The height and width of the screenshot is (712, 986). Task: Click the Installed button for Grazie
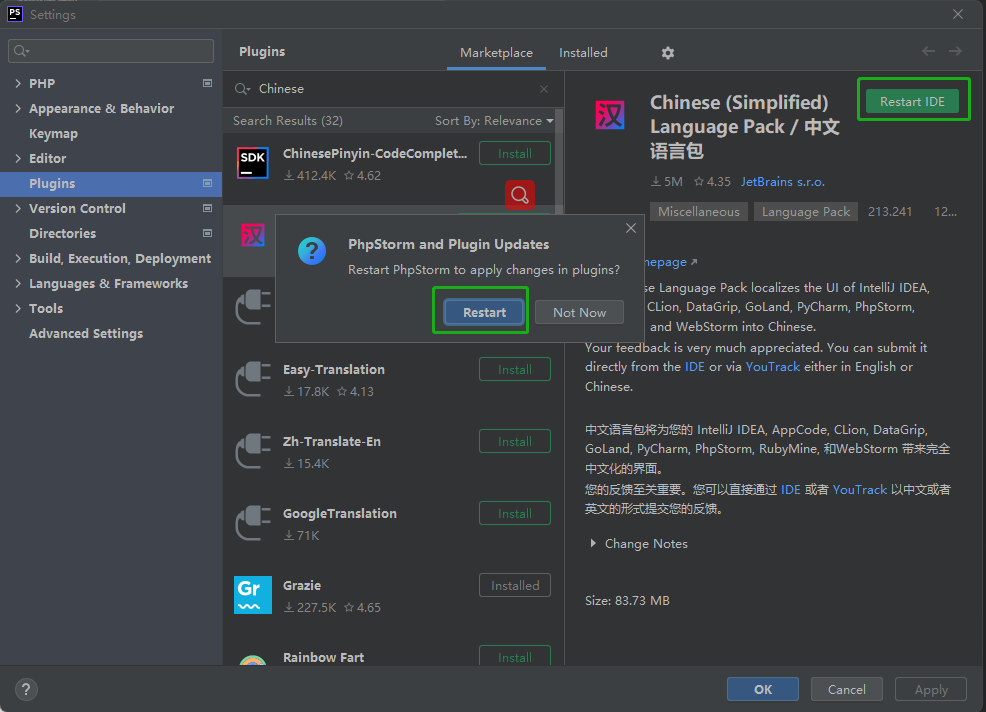[x=514, y=586]
